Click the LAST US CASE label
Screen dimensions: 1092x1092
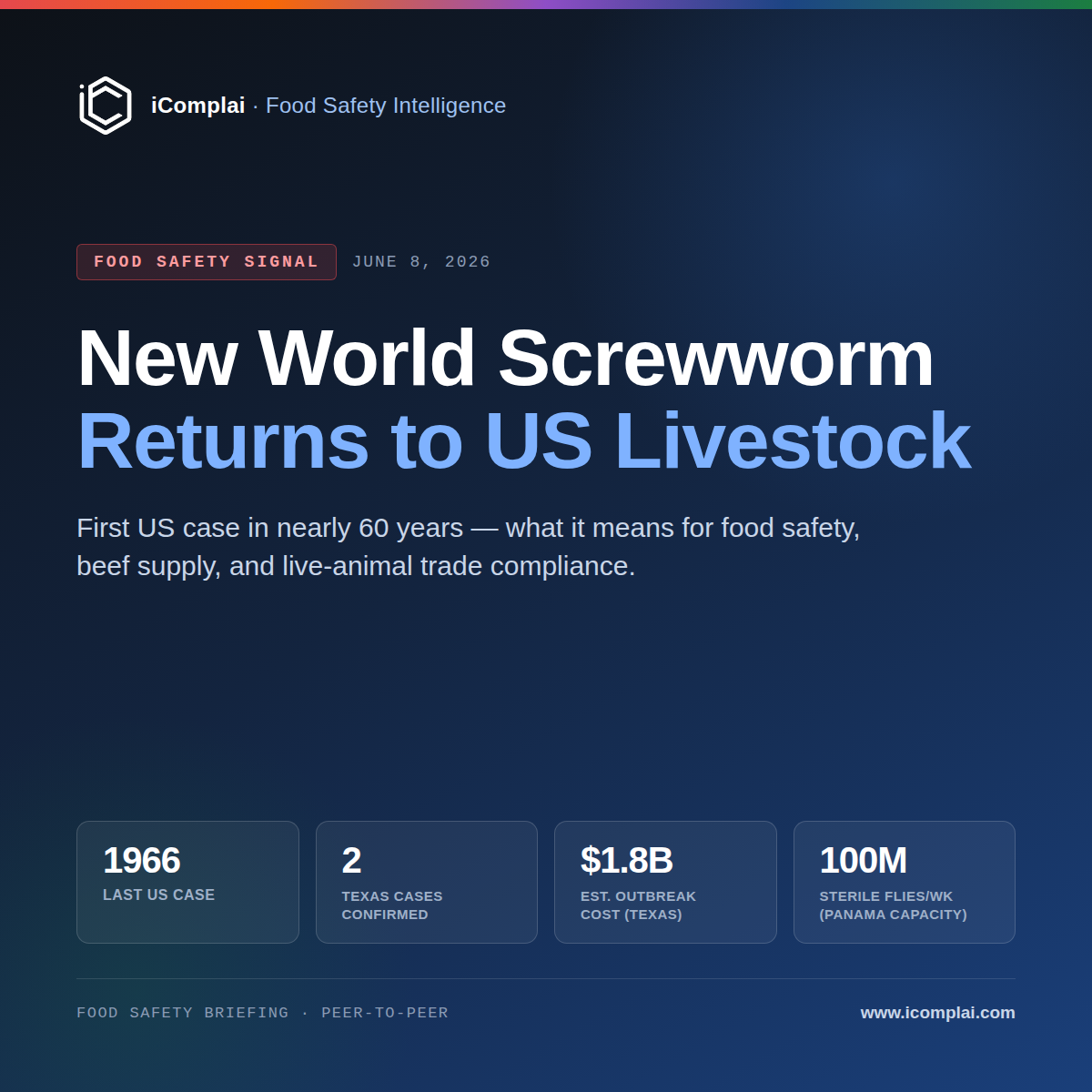(x=159, y=895)
